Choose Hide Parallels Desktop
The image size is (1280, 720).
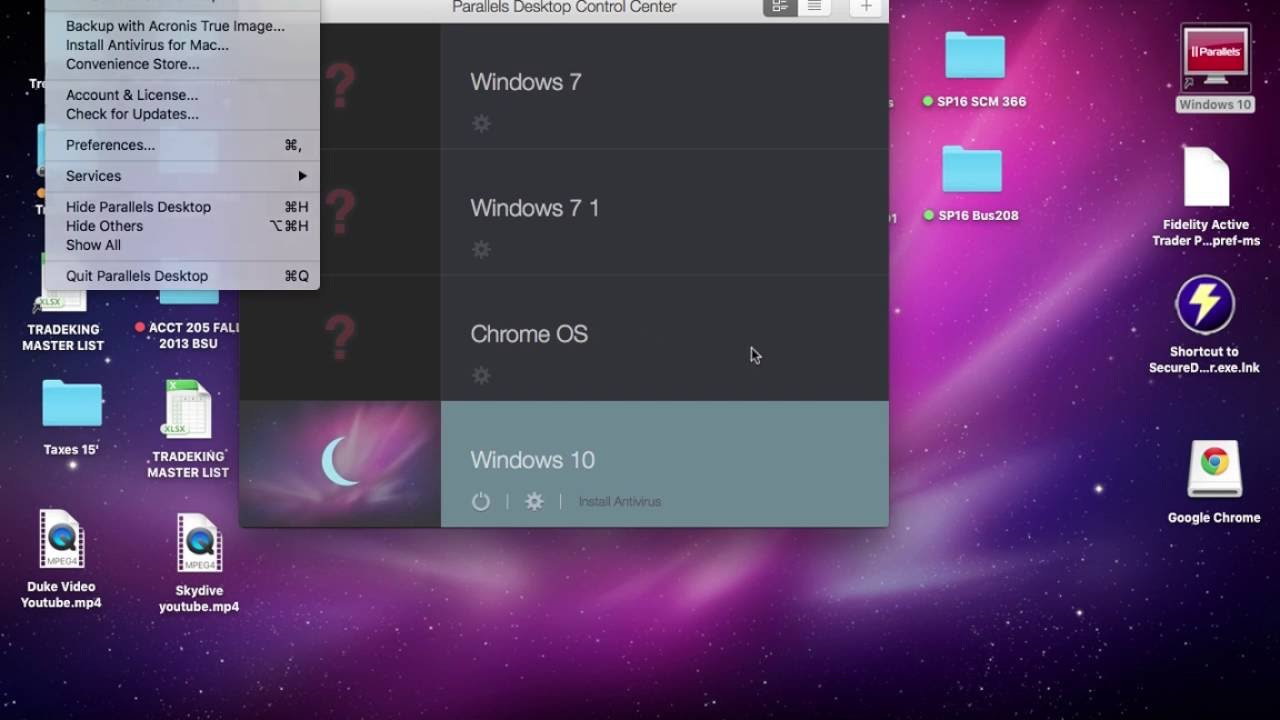click(182, 207)
